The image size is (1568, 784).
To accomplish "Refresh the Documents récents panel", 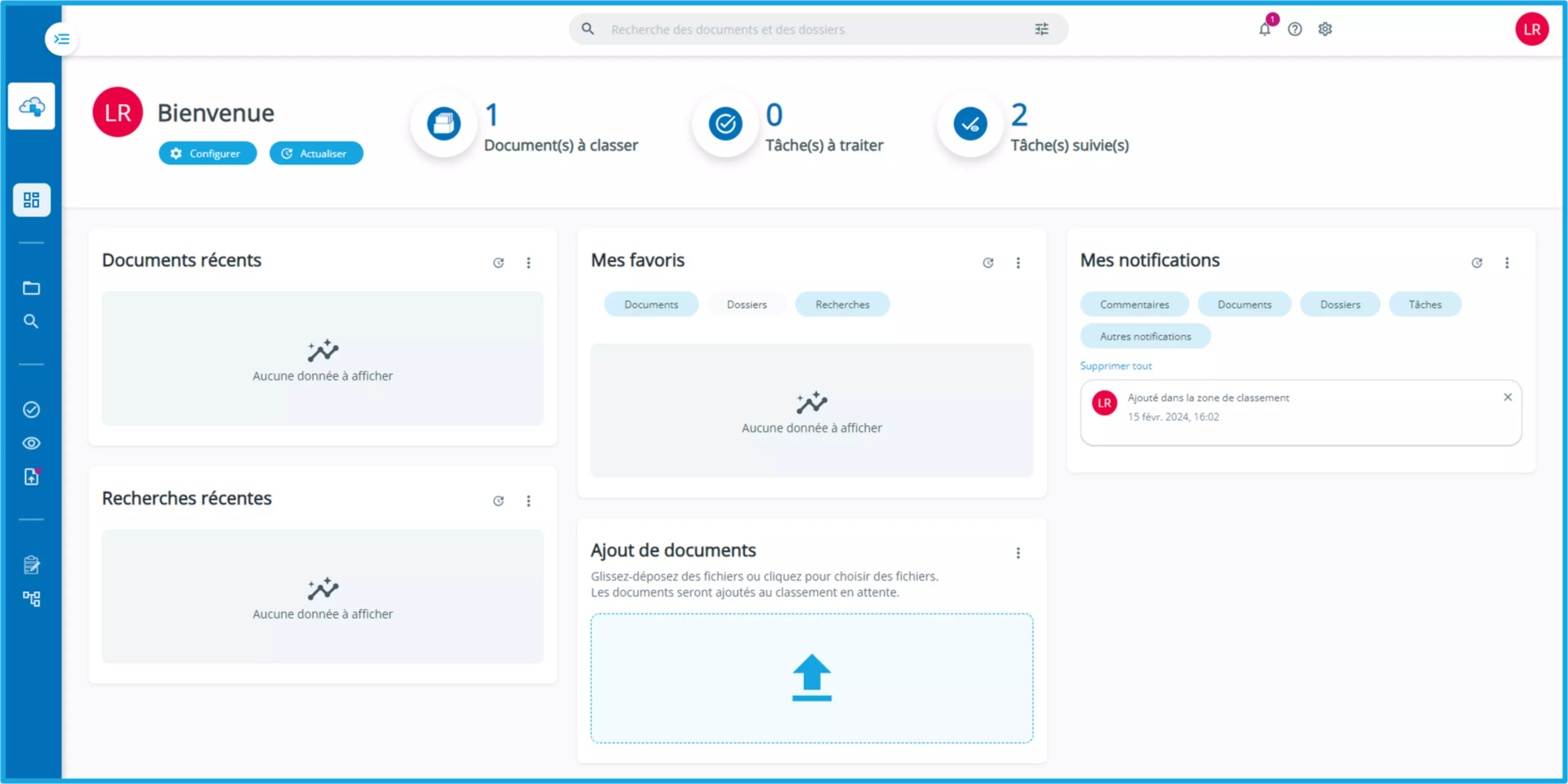I will click(499, 263).
